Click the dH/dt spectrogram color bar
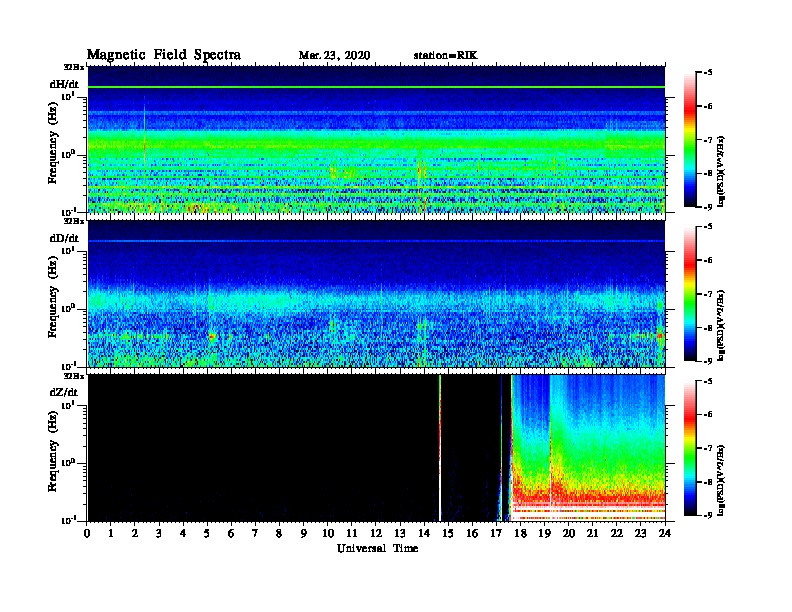The height and width of the screenshot is (612, 792). pyautogui.click(x=690, y=140)
